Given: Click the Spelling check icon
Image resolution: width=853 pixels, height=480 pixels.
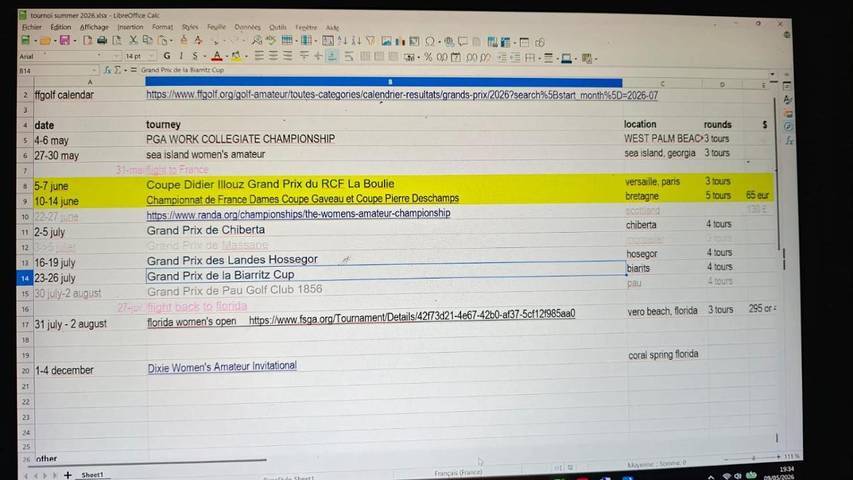Looking at the screenshot, I should tap(271, 41).
